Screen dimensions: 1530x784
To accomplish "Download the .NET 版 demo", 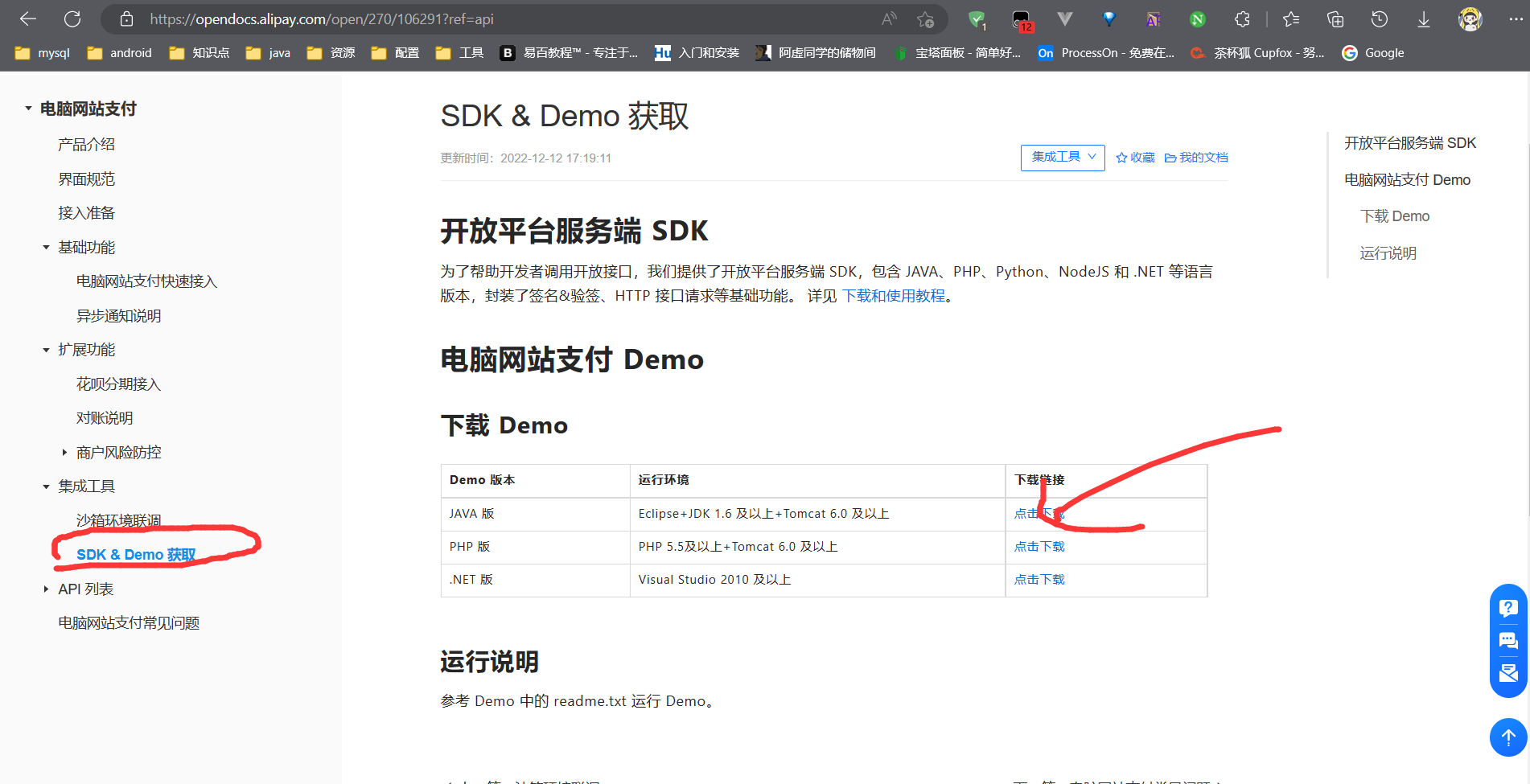I will click(1039, 580).
